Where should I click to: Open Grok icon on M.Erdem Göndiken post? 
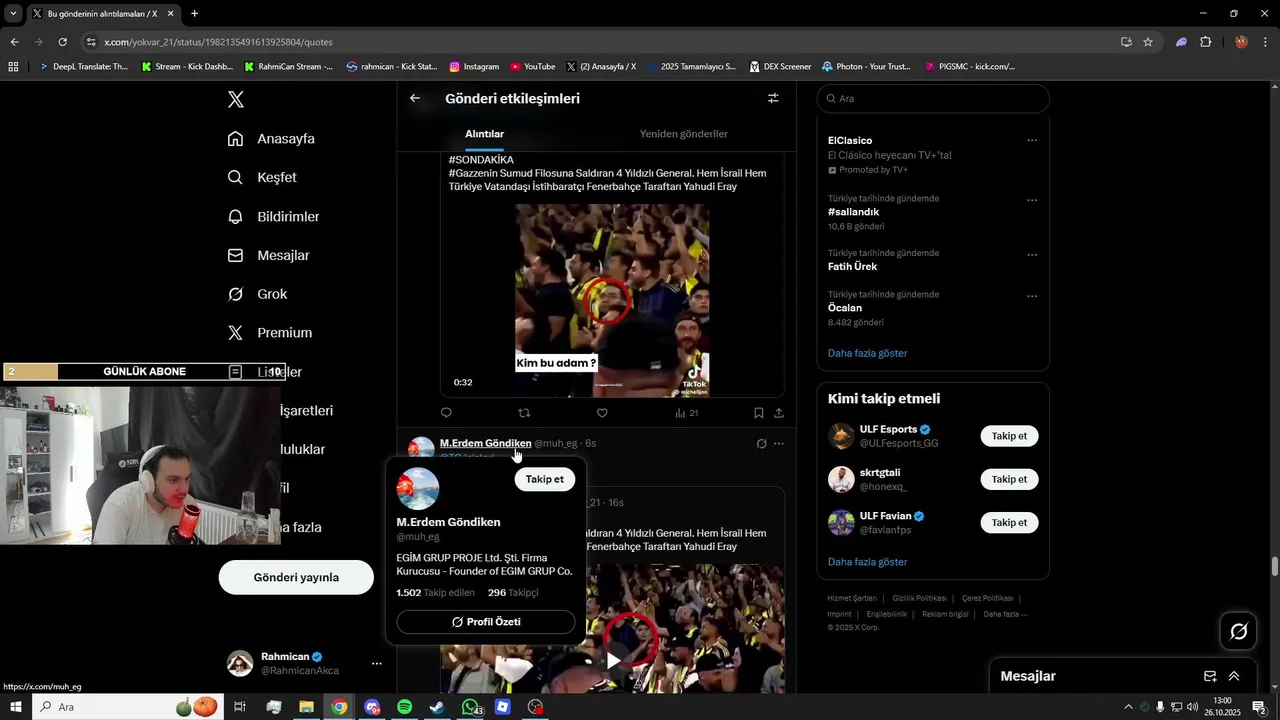(761, 443)
